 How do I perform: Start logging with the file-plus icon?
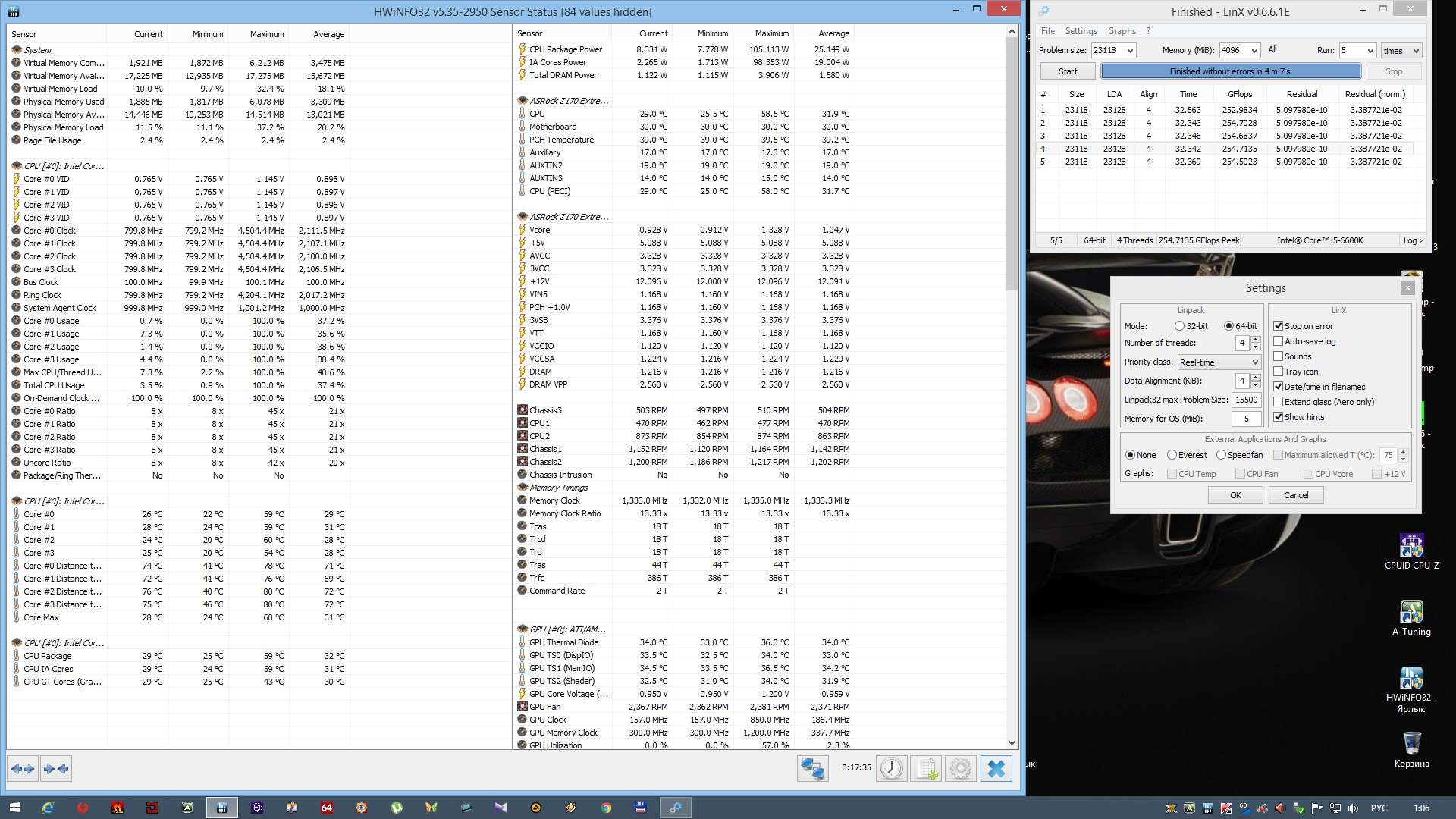click(926, 769)
